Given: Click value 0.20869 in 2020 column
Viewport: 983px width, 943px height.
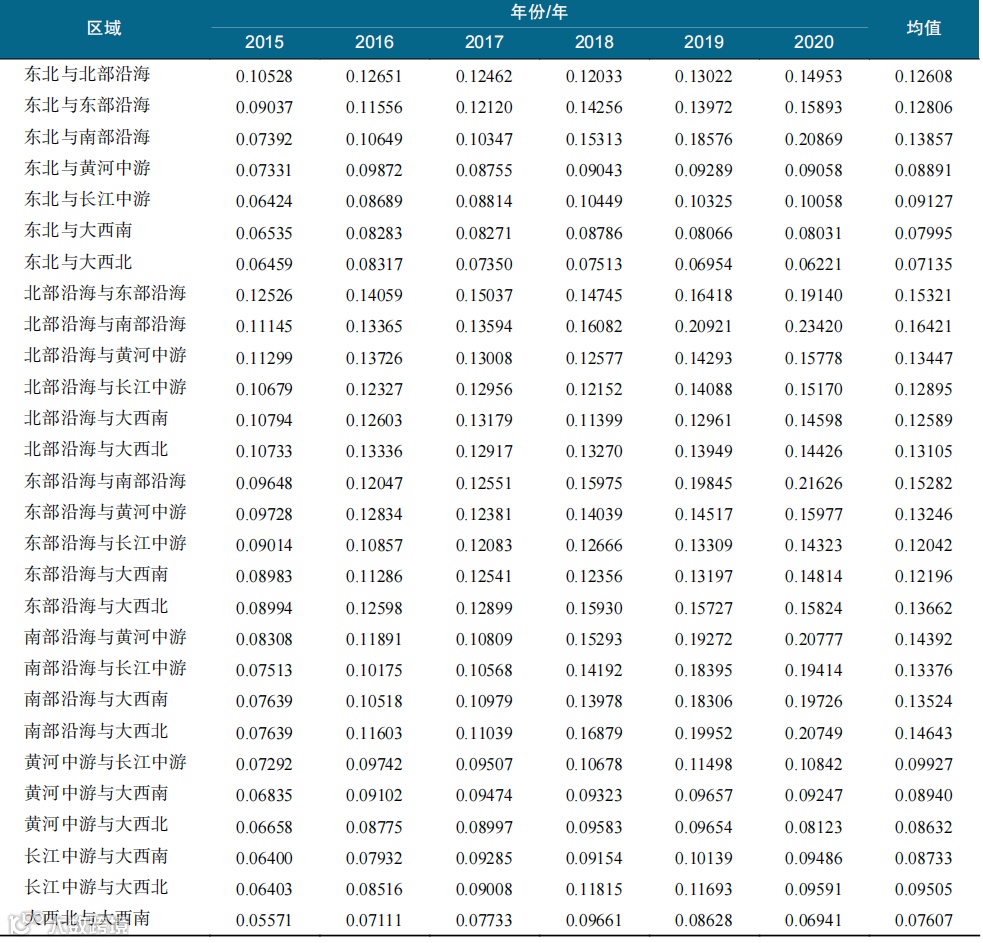Looking at the screenshot, I should [x=814, y=139].
